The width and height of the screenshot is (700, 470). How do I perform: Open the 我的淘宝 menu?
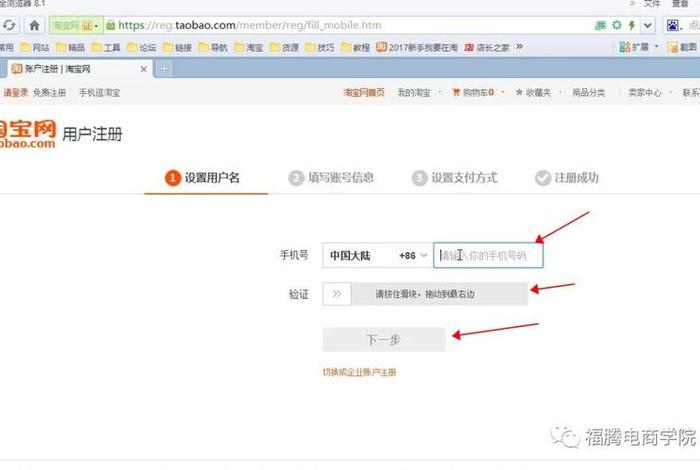coord(414,93)
